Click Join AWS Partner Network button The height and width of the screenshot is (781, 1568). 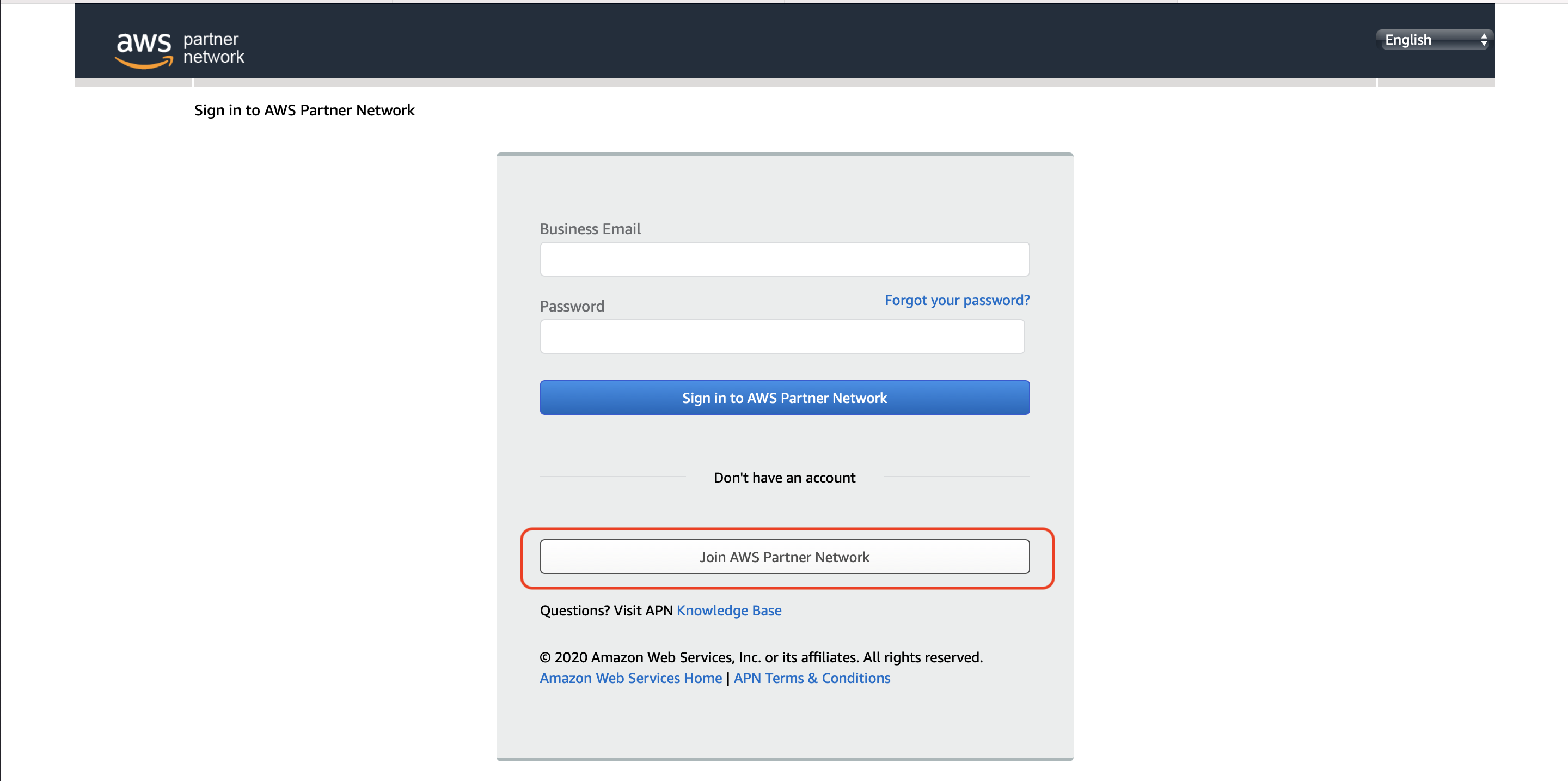point(784,557)
